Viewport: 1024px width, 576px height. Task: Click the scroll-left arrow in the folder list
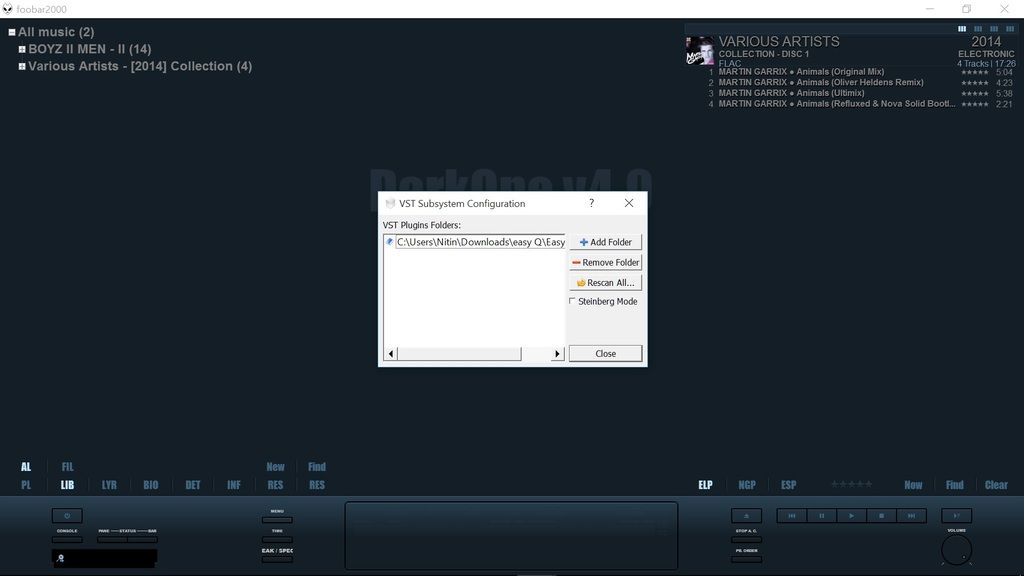tap(391, 354)
